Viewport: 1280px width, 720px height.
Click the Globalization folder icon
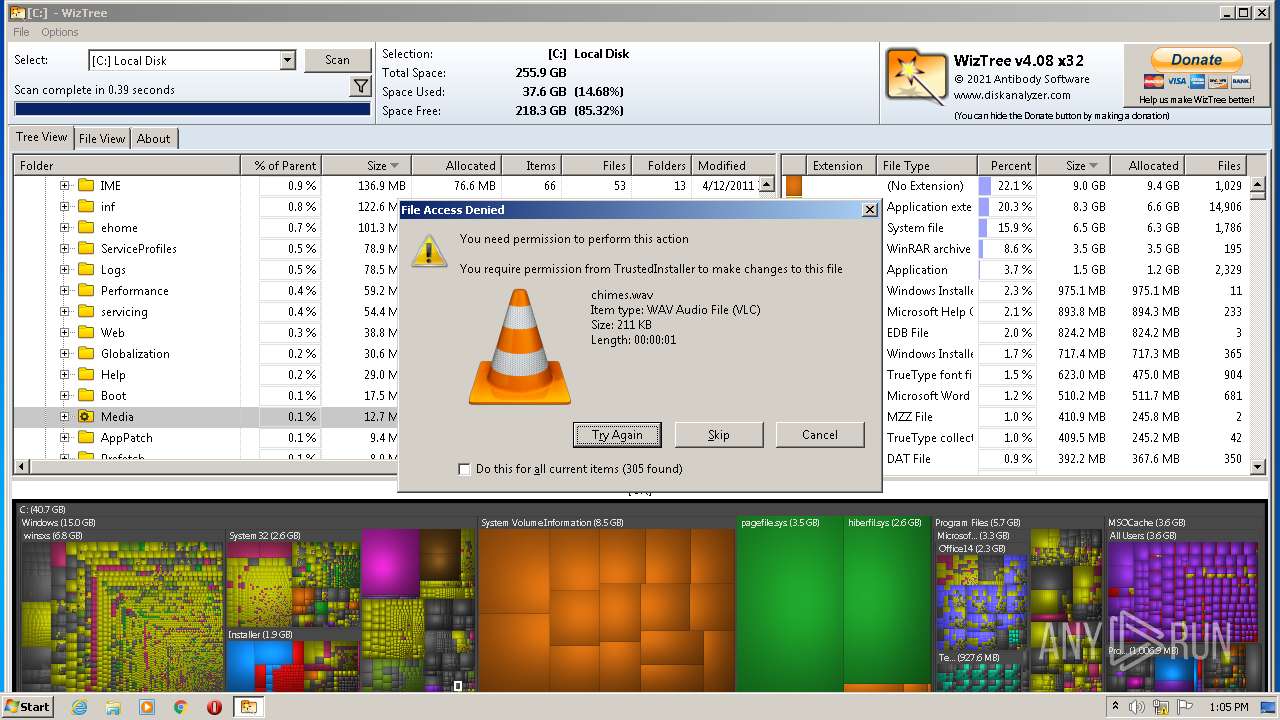tap(85, 353)
